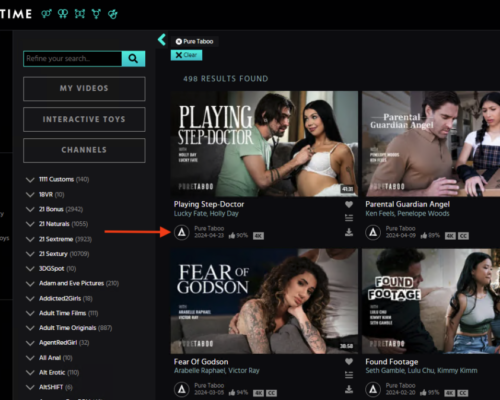Favorite Fear Of Godson with heart icon

point(349,361)
